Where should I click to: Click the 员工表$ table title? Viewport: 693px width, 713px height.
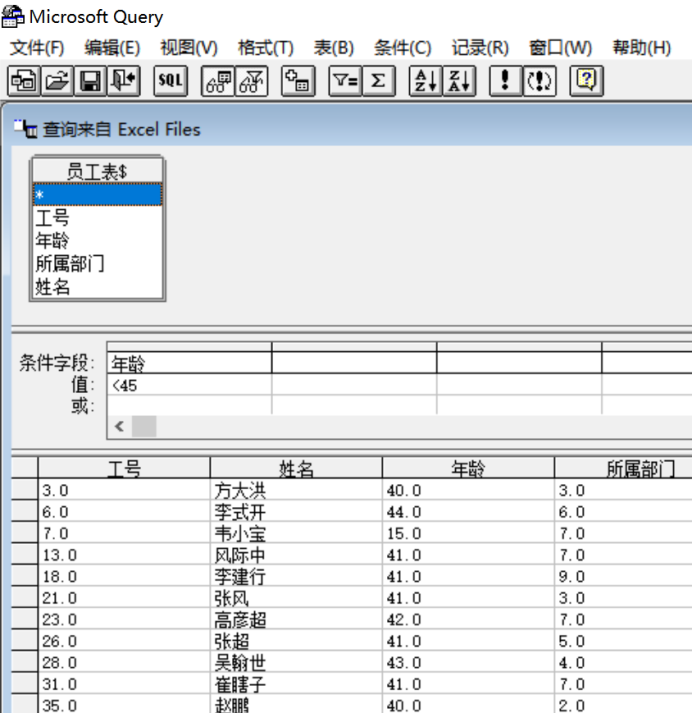point(97,171)
